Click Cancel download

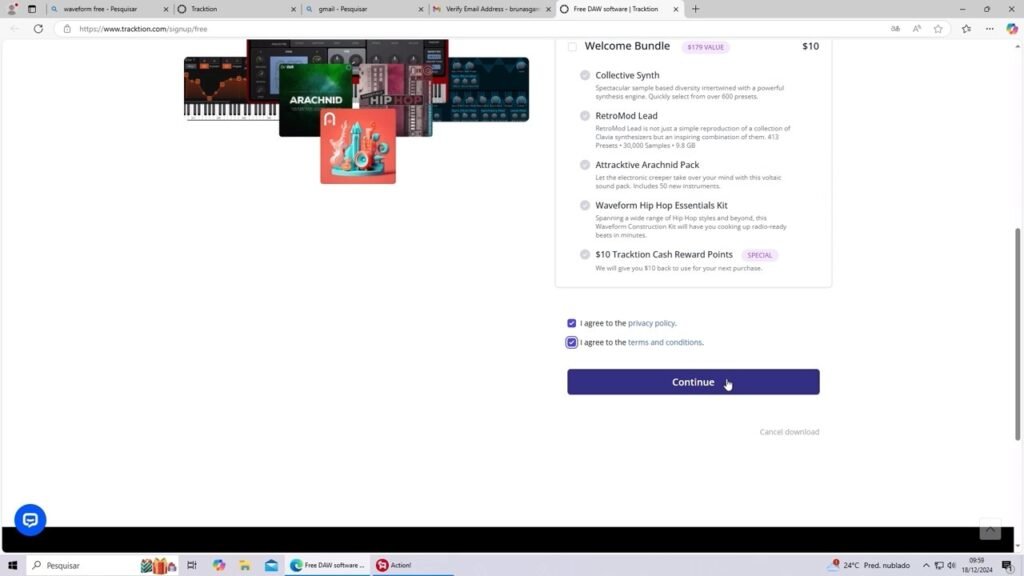click(x=789, y=432)
